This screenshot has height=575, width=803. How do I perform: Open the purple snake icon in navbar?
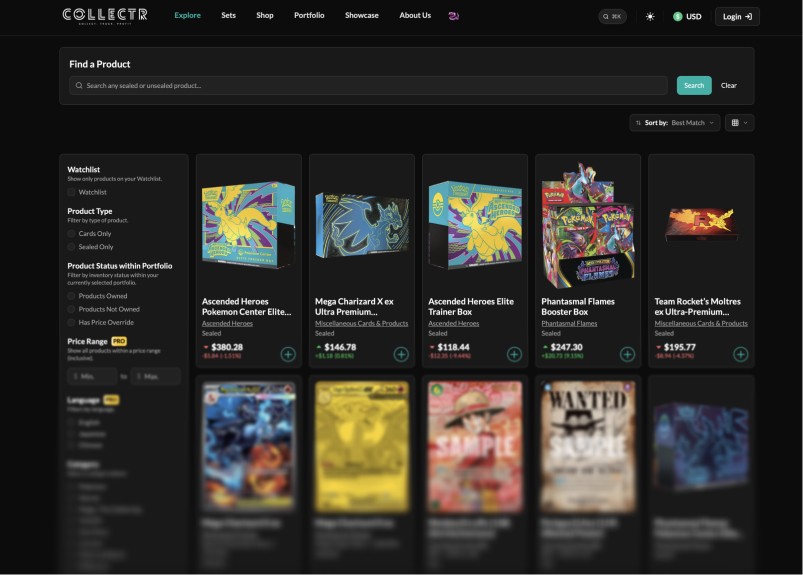453,16
